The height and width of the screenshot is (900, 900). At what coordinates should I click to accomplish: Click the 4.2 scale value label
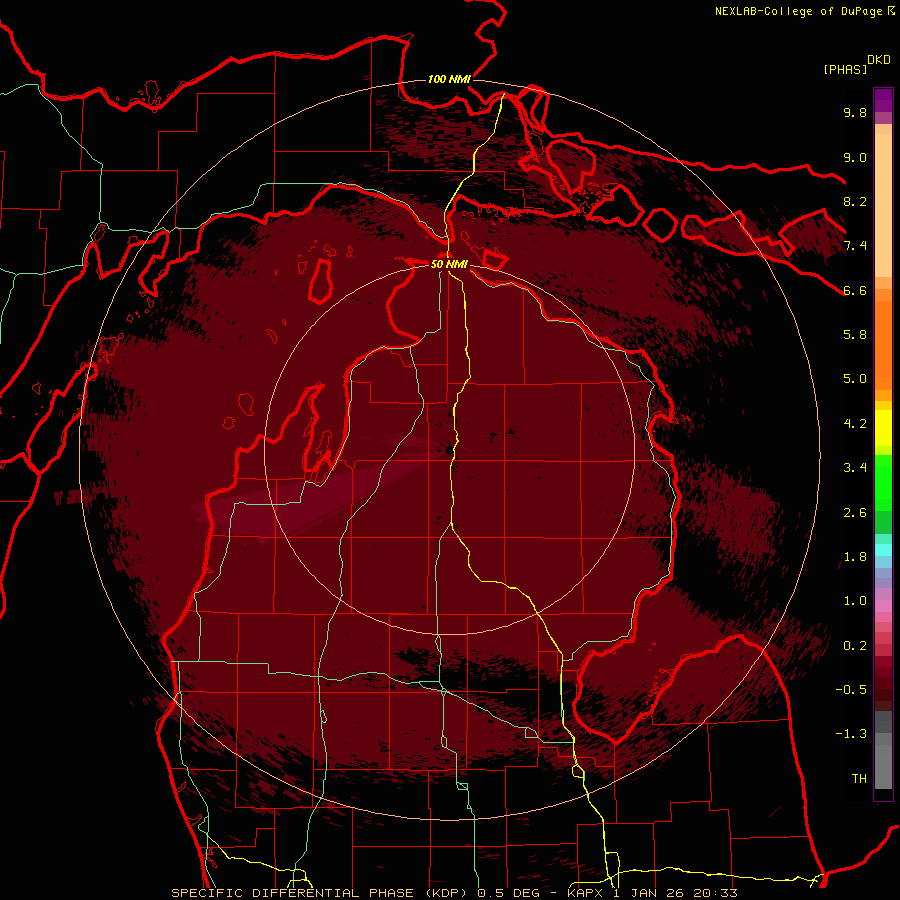coord(855,424)
